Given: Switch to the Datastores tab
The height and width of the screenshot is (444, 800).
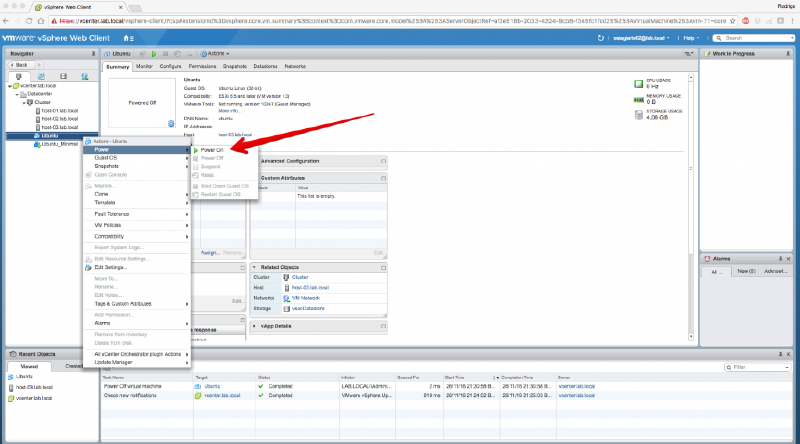Looking at the screenshot, I should click(x=265, y=66).
